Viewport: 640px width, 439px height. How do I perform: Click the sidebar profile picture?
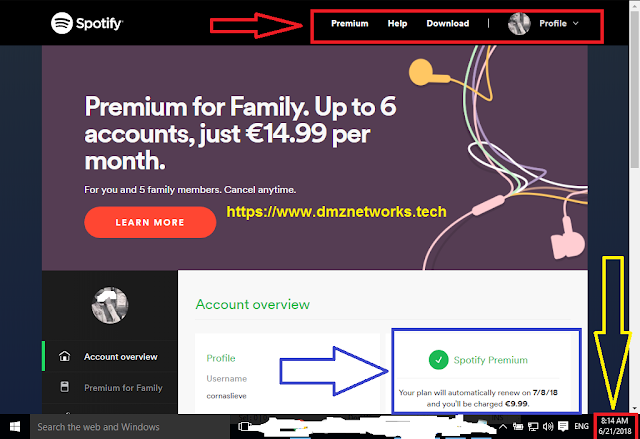click(110, 305)
